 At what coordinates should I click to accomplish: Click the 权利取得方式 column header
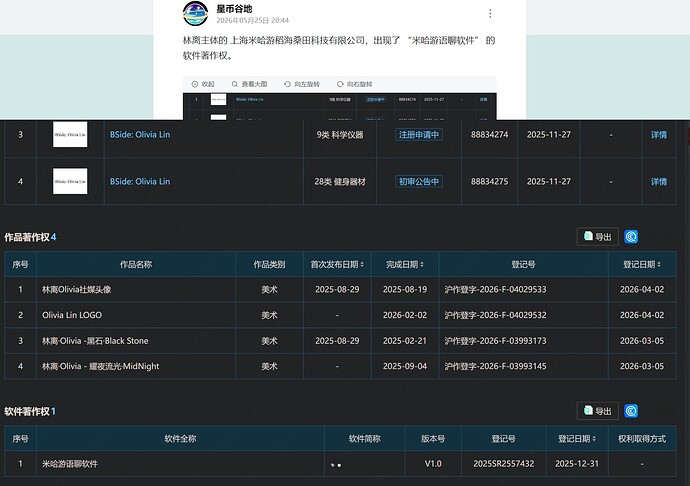[642, 438]
